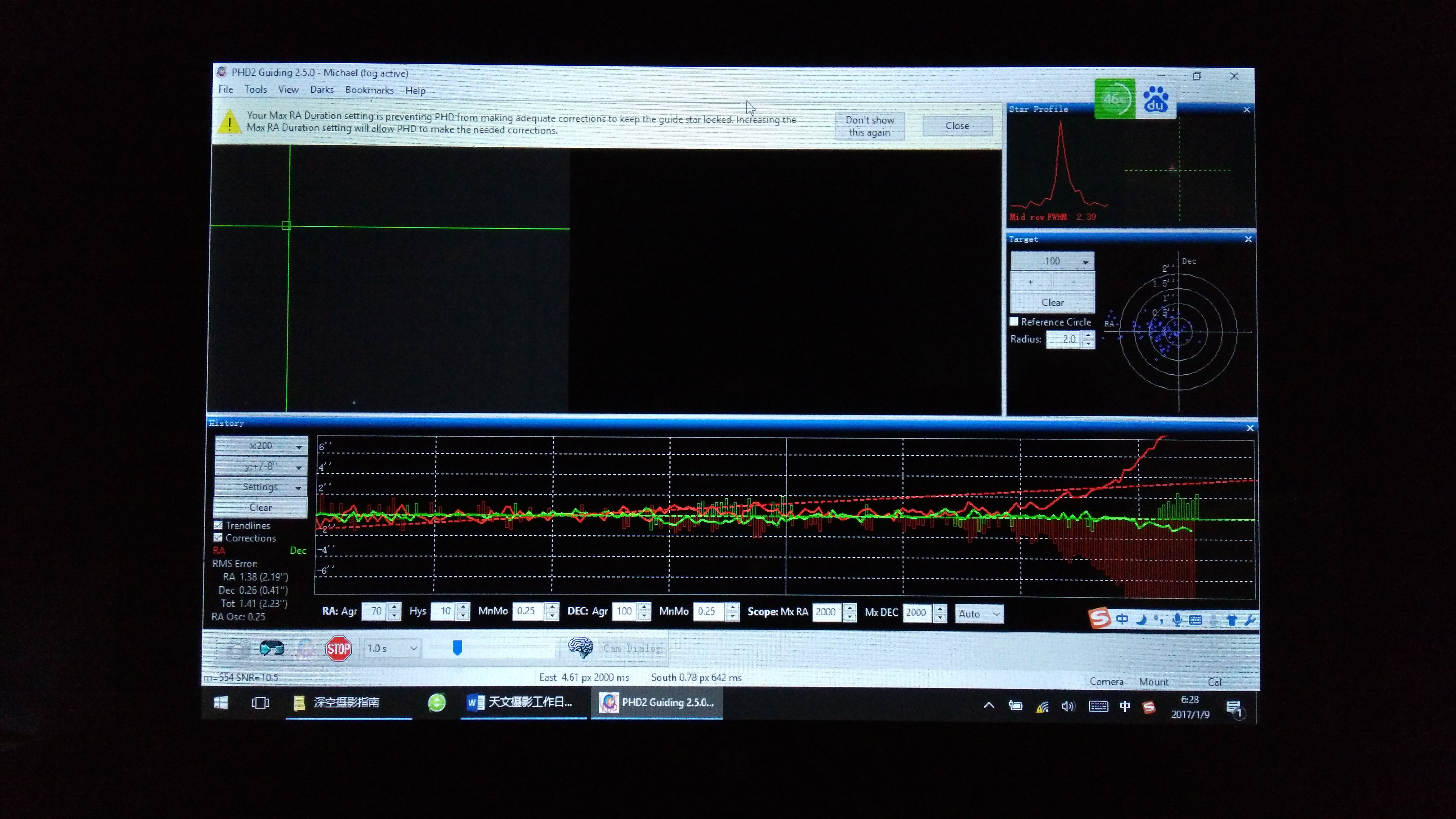The height and width of the screenshot is (819, 1456).
Task: Click the Baidu paw icon
Action: (1156, 99)
